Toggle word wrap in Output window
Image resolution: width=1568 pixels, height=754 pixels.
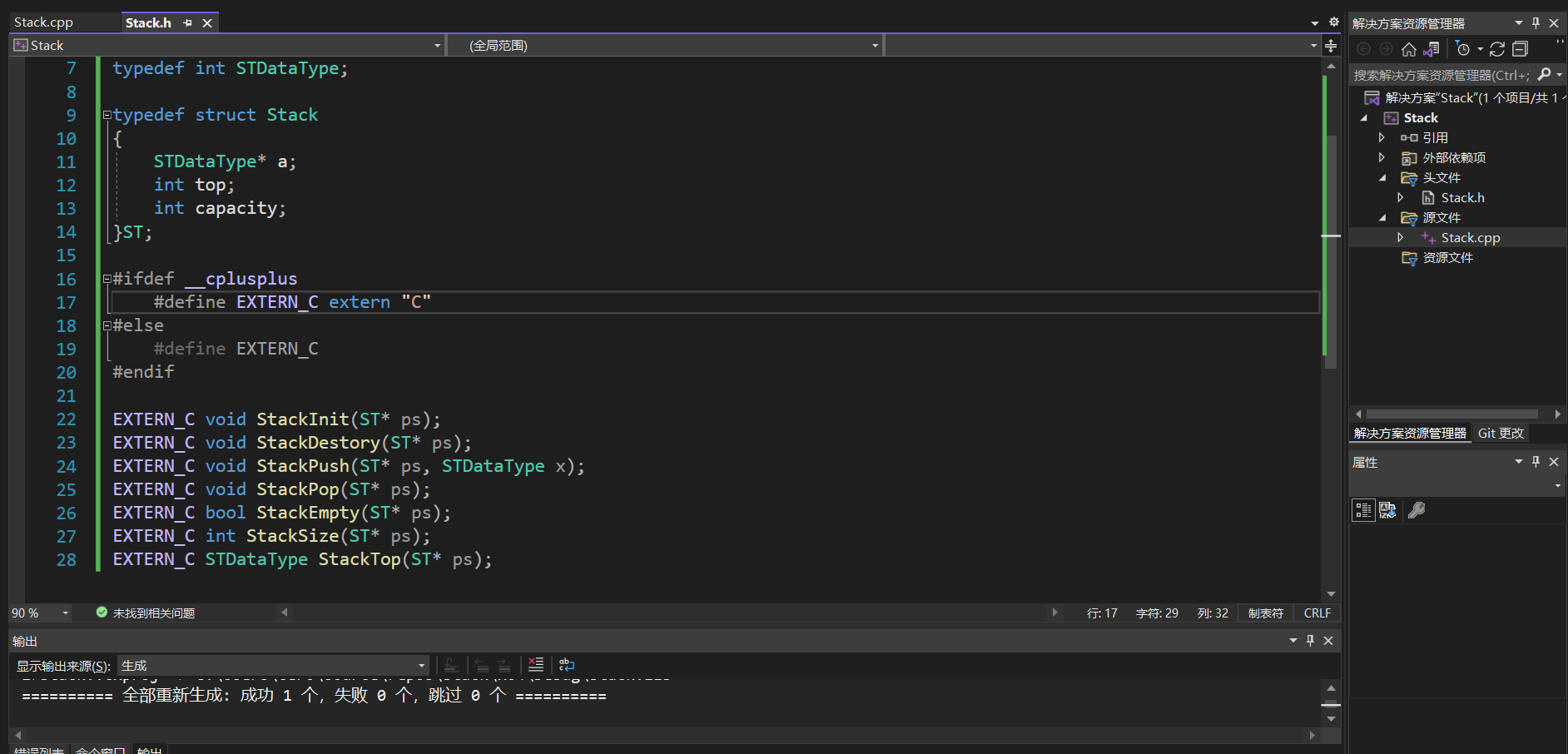click(x=567, y=665)
